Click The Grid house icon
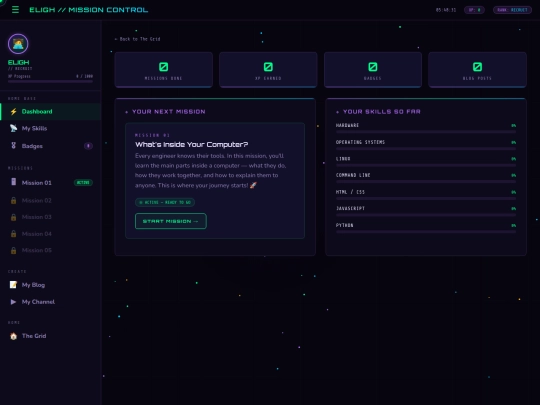The image size is (540, 405). [x=13, y=336]
